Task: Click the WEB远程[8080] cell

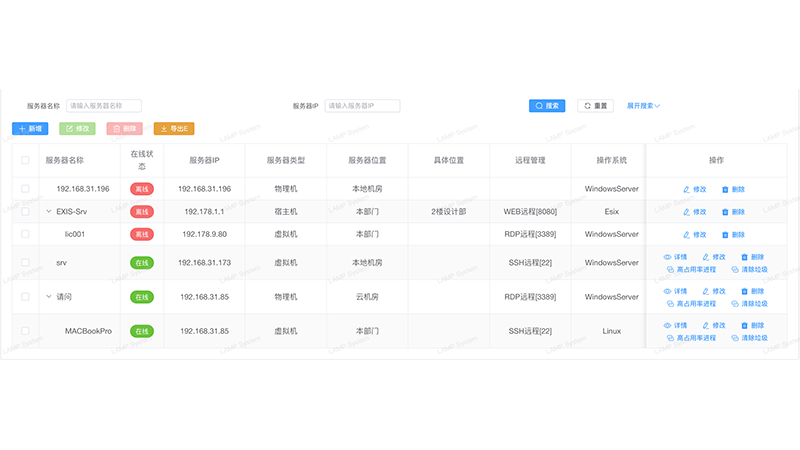Action: click(530, 211)
